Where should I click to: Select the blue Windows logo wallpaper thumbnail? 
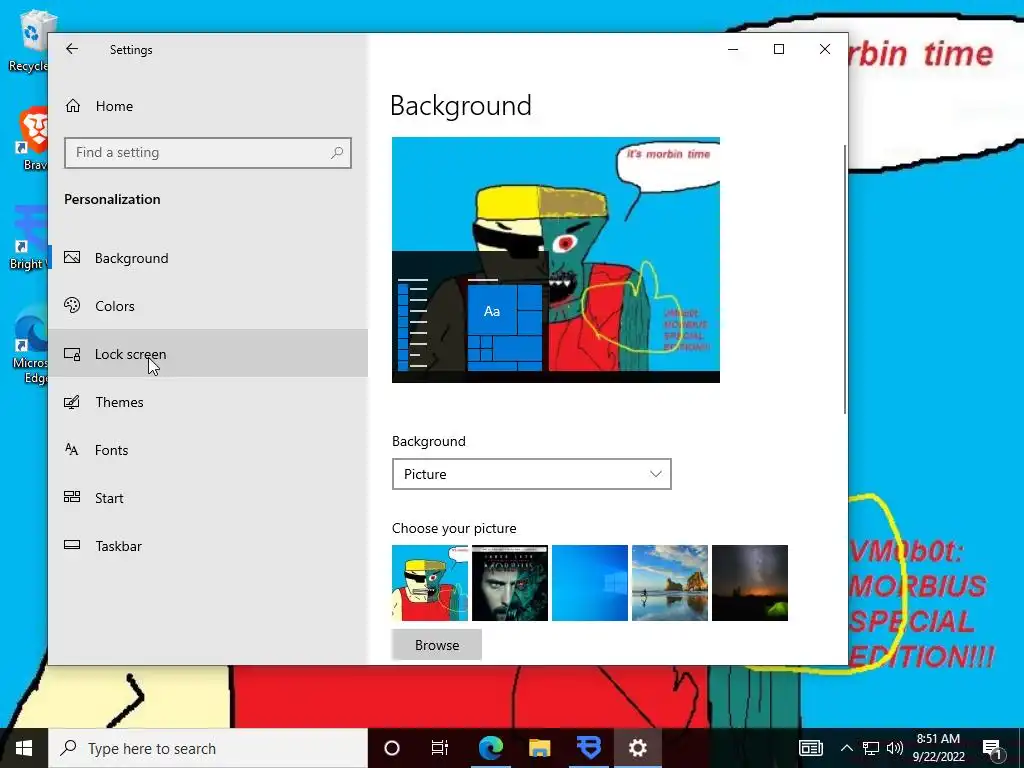pos(590,583)
